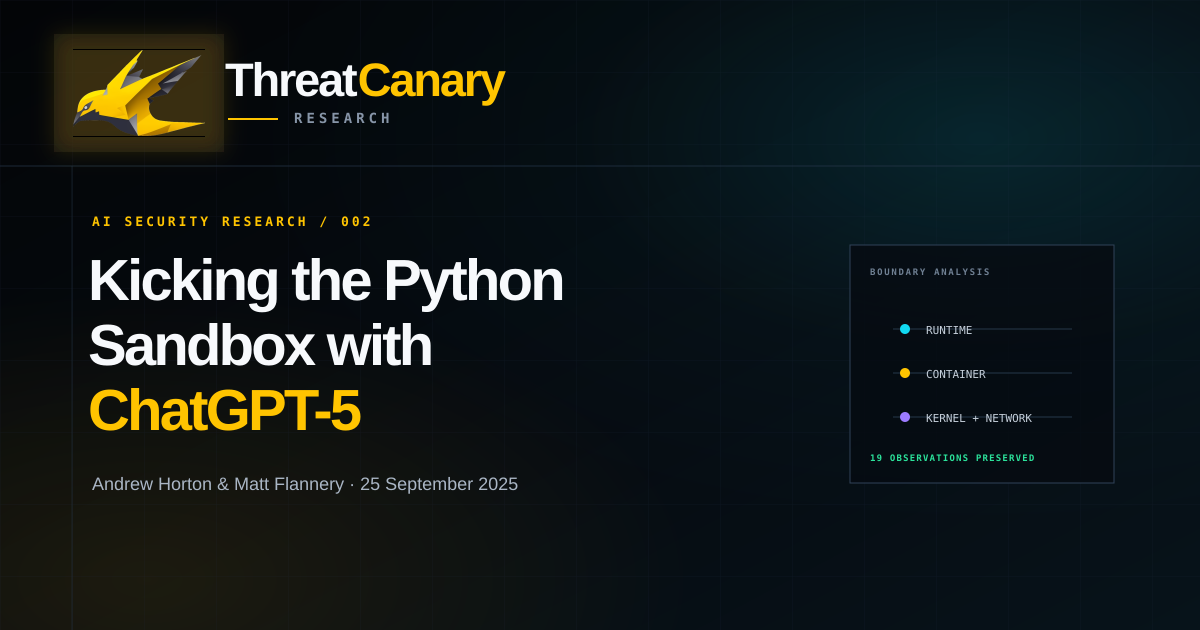
Task: Click the KERNEL + NETWORK label
Action: 979,418
